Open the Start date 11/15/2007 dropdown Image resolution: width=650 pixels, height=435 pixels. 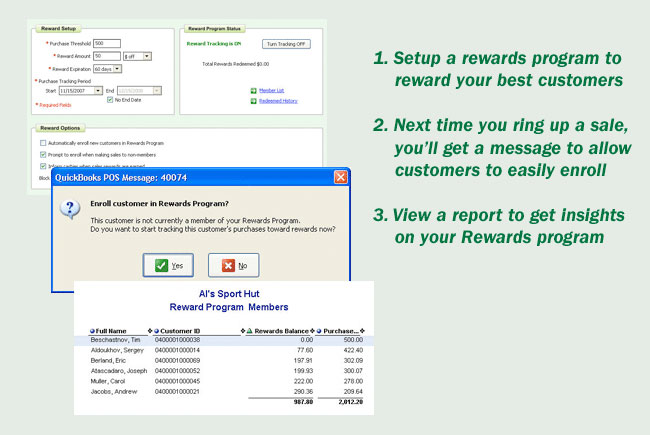pyautogui.click(x=100, y=89)
